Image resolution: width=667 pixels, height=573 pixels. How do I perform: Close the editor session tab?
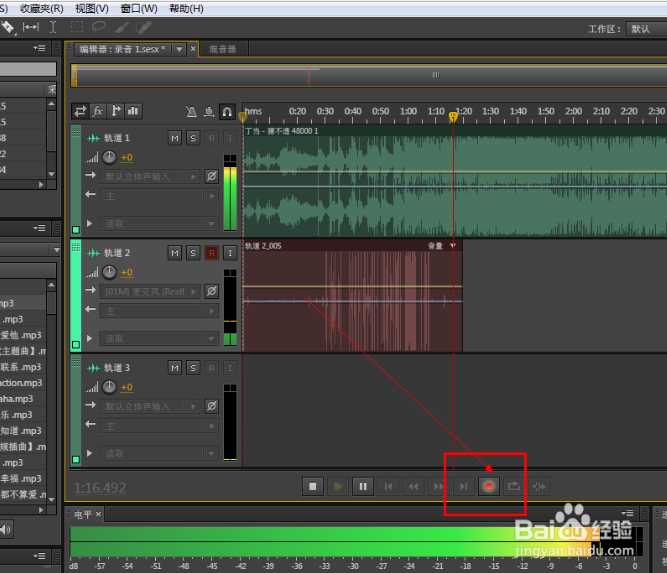coord(193,49)
